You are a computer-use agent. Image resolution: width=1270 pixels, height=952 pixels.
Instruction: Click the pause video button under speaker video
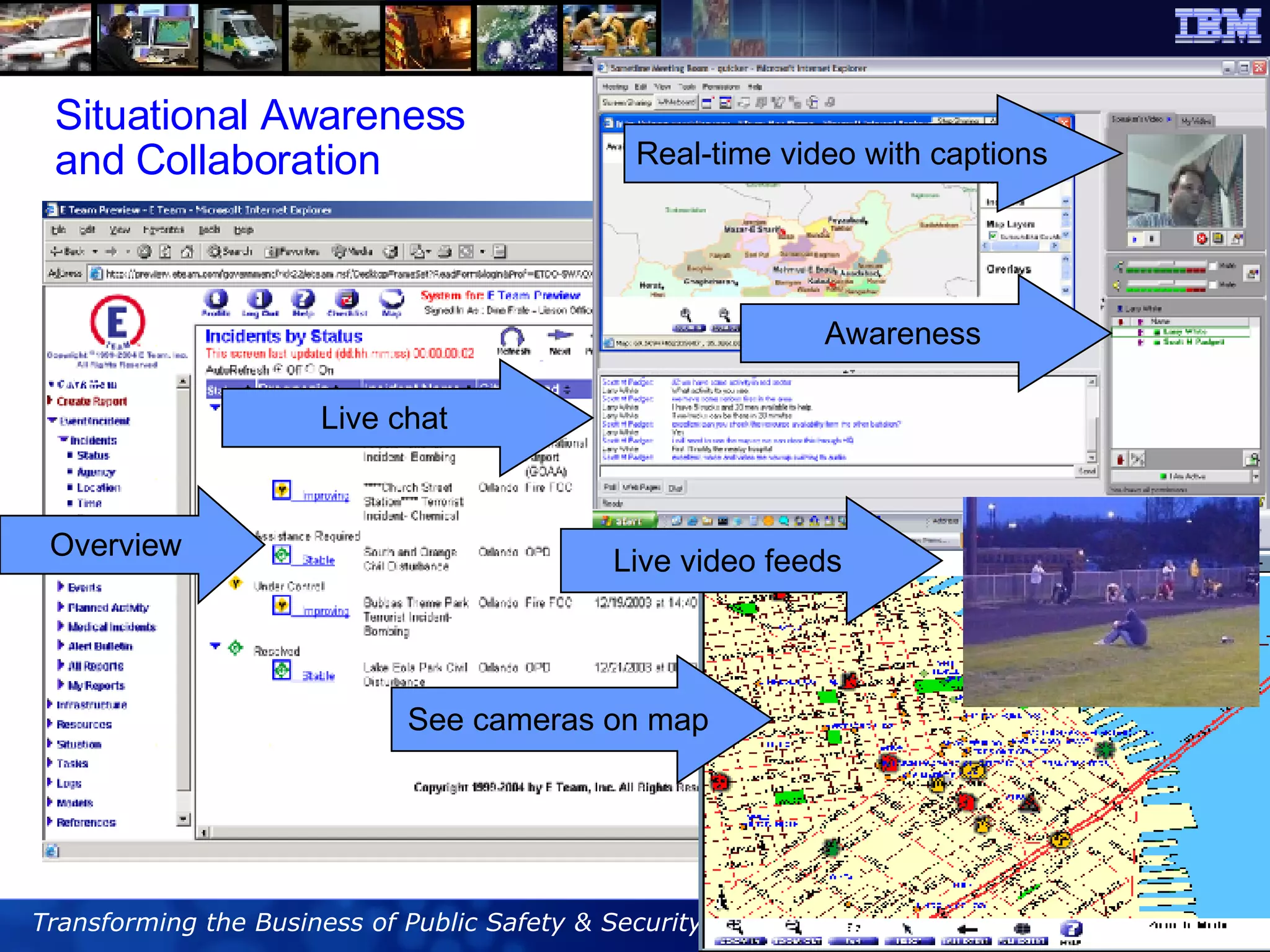pos(1152,239)
